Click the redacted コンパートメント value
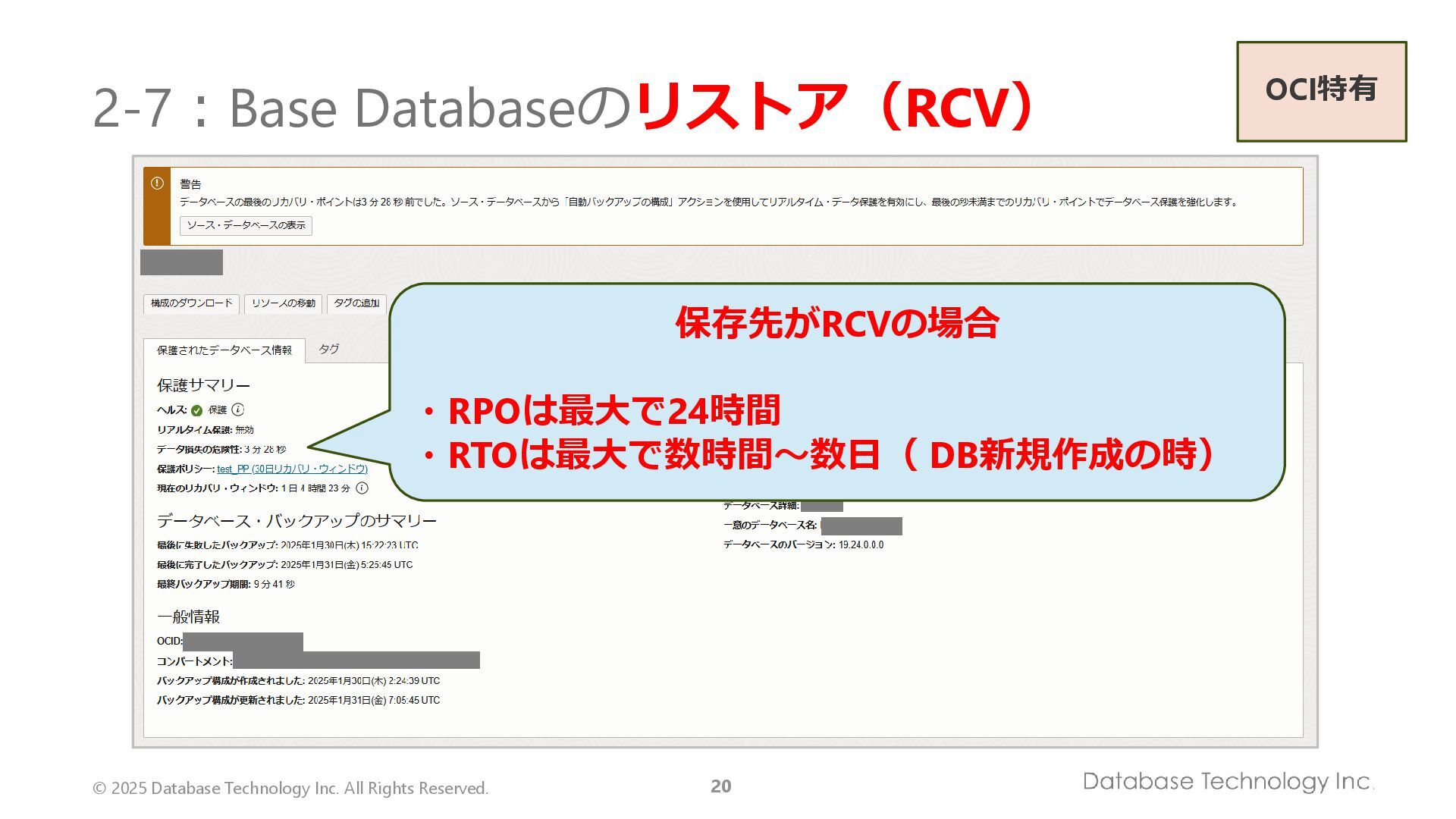 coord(356,661)
